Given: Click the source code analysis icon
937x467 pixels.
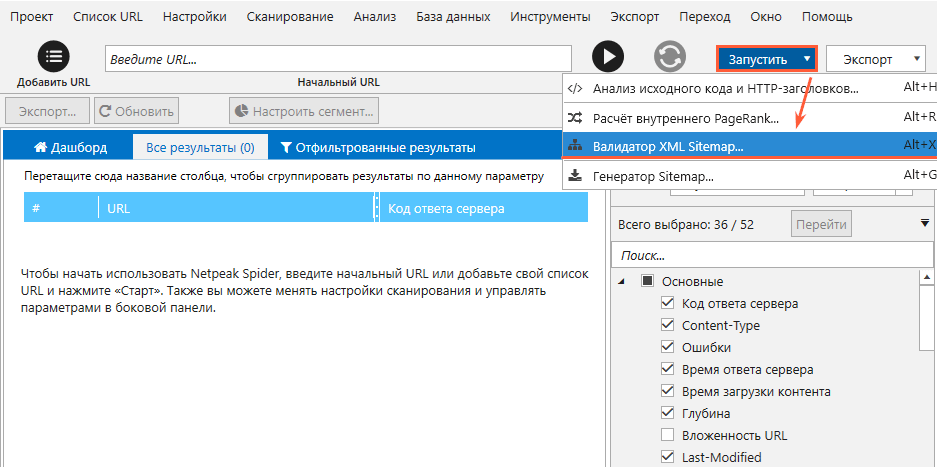Looking at the screenshot, I should coord(575,89).
